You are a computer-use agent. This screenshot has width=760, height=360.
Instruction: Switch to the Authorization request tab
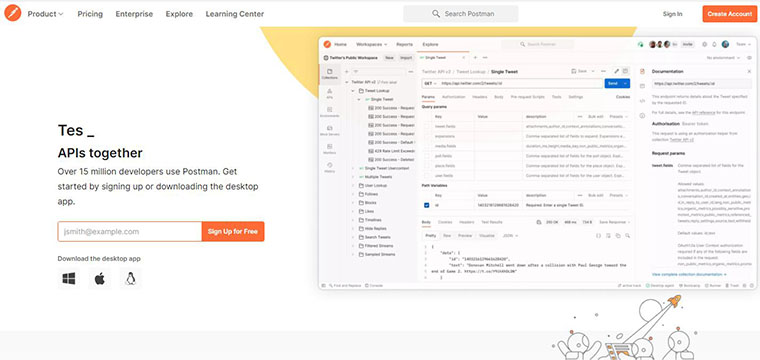pos(453,97)
